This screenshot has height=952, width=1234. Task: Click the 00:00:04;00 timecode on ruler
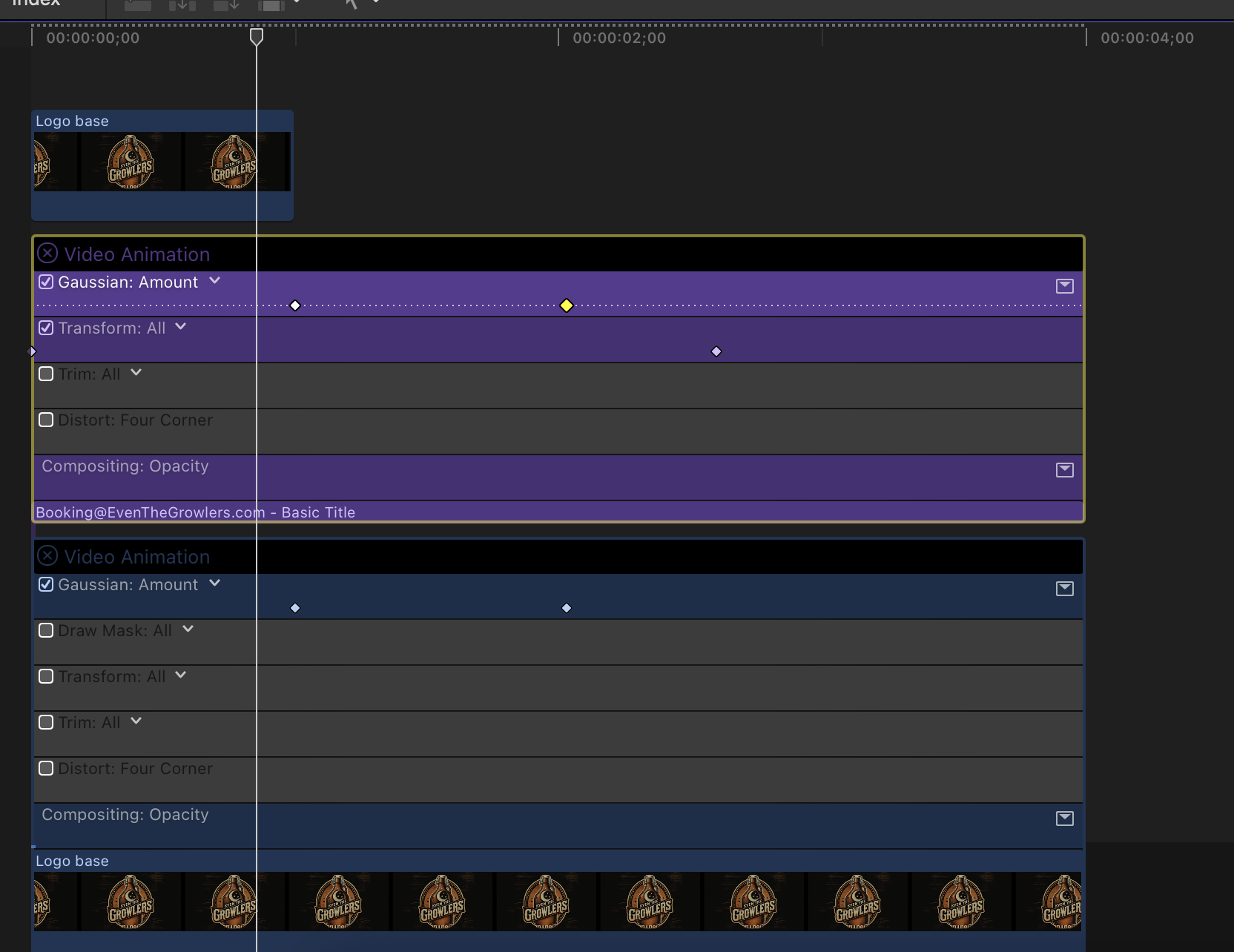1147,38
